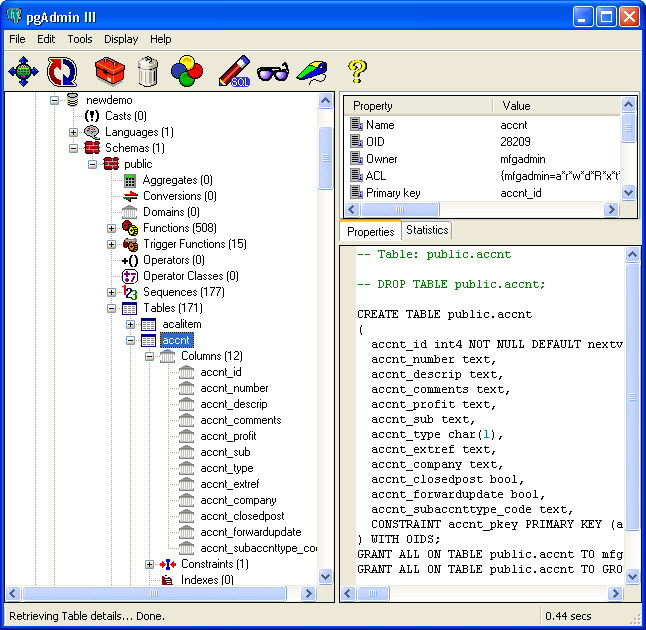The image size is (646, 630).
Task: Expand the Trigger Functions (15) node
Action: [111, 244]
